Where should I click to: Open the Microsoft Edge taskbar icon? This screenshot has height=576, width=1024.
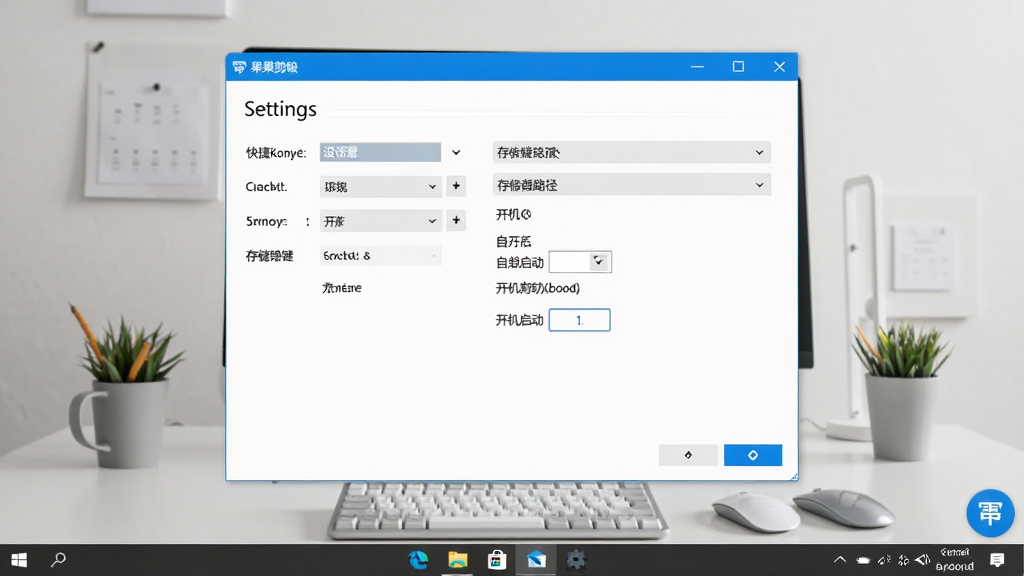419,560
